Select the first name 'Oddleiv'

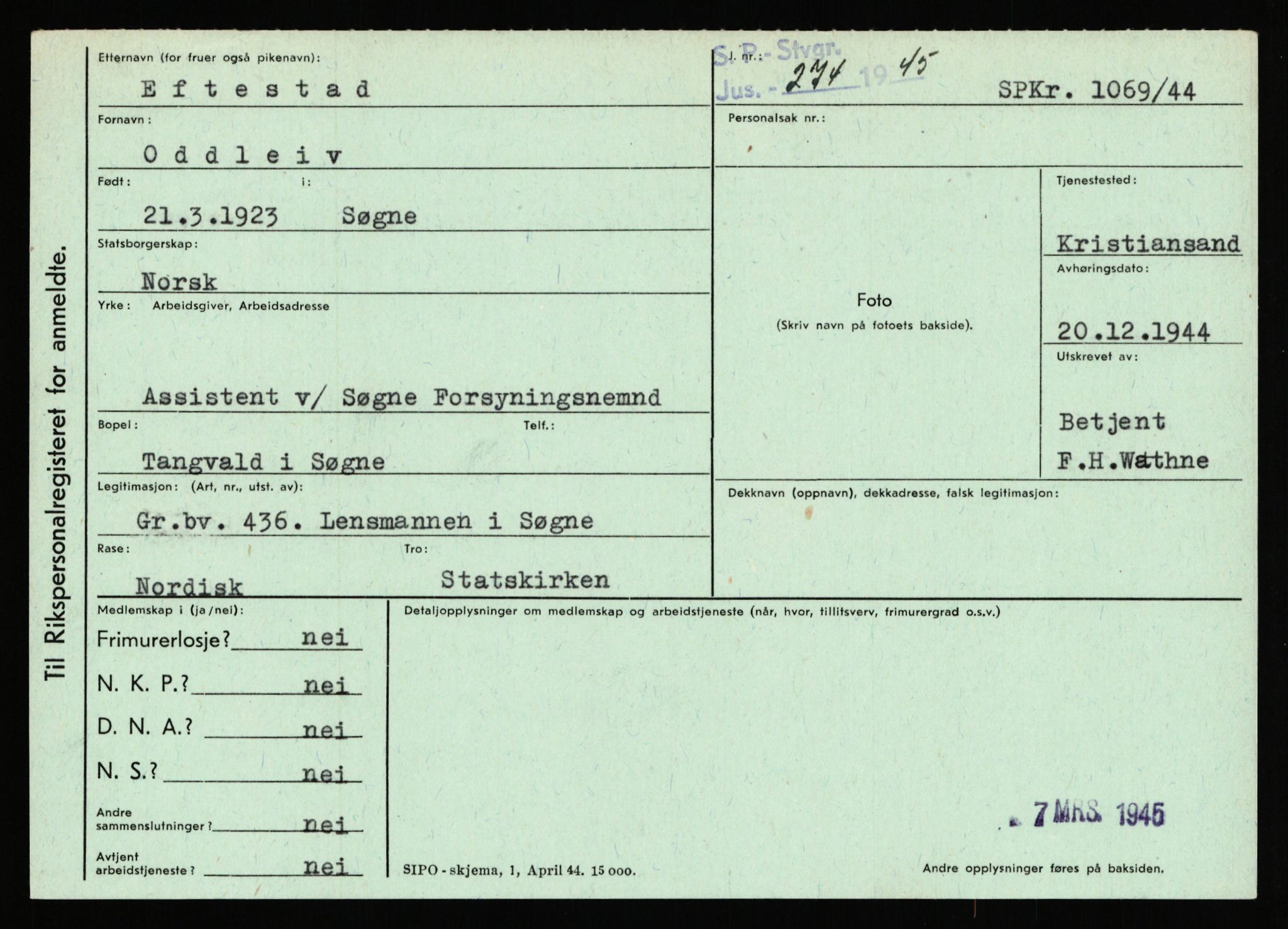[x=242, y=155]
